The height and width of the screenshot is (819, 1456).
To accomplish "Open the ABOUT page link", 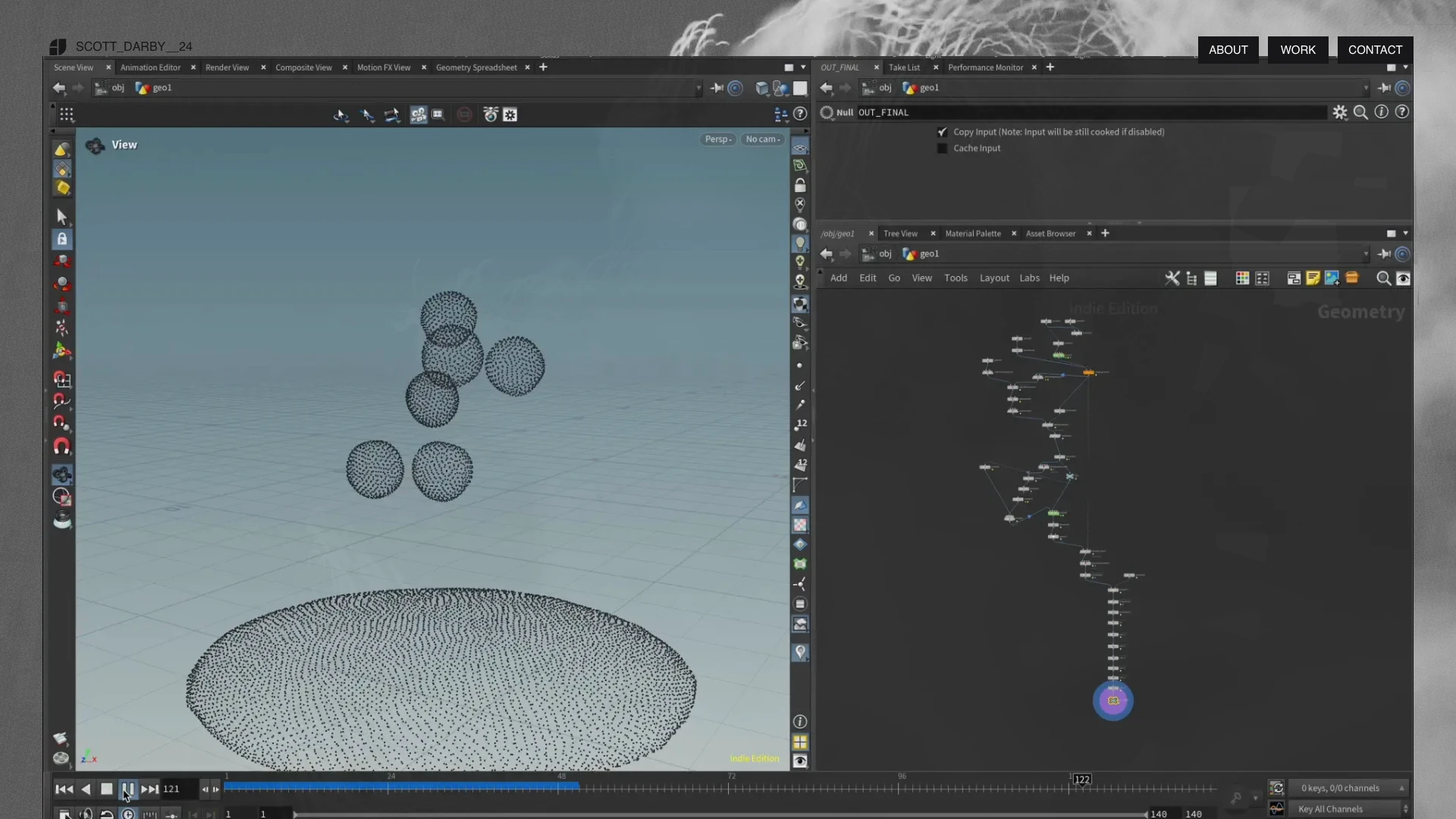I will coord(1228,50).
